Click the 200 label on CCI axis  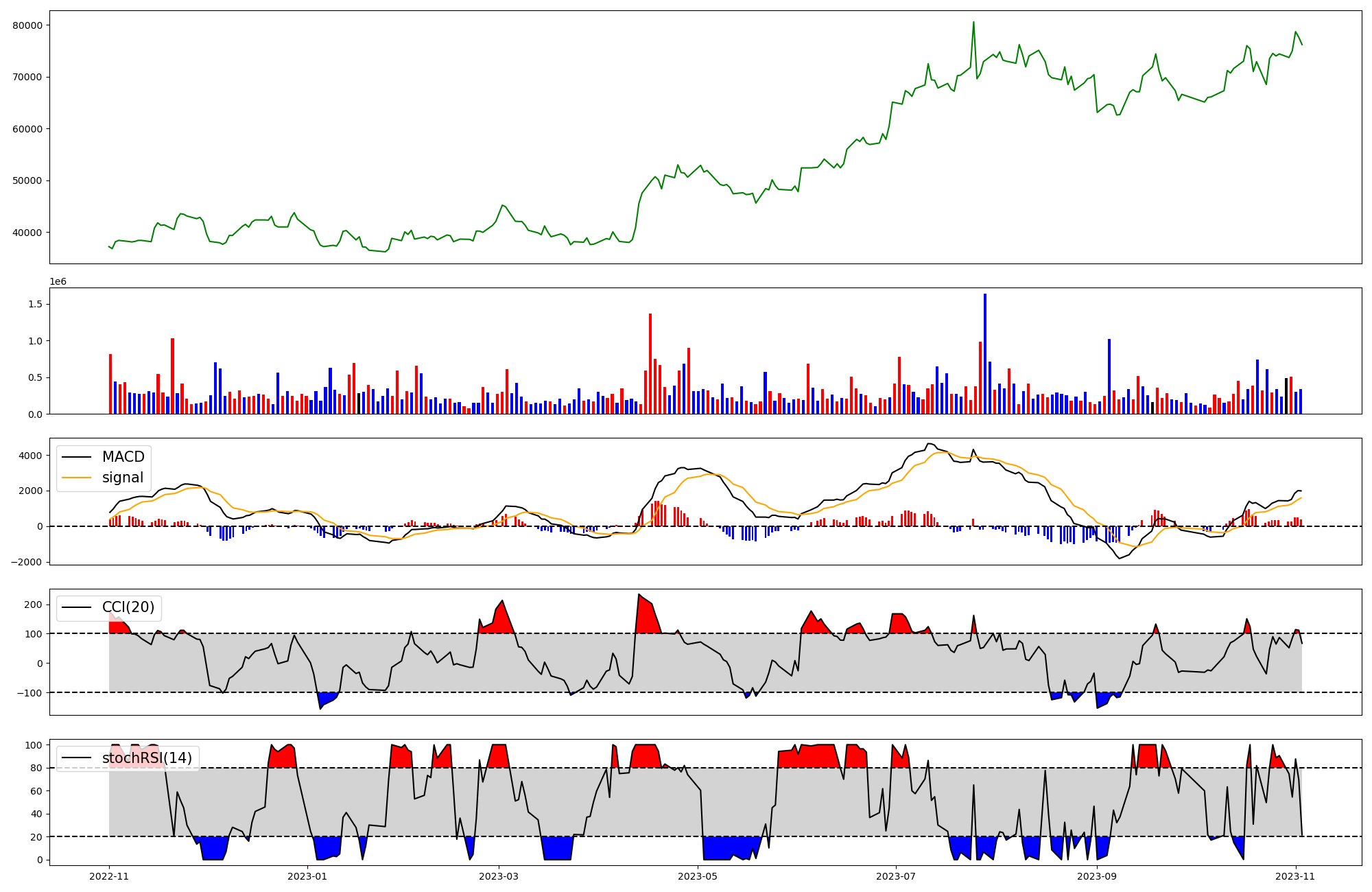[34, 605]
